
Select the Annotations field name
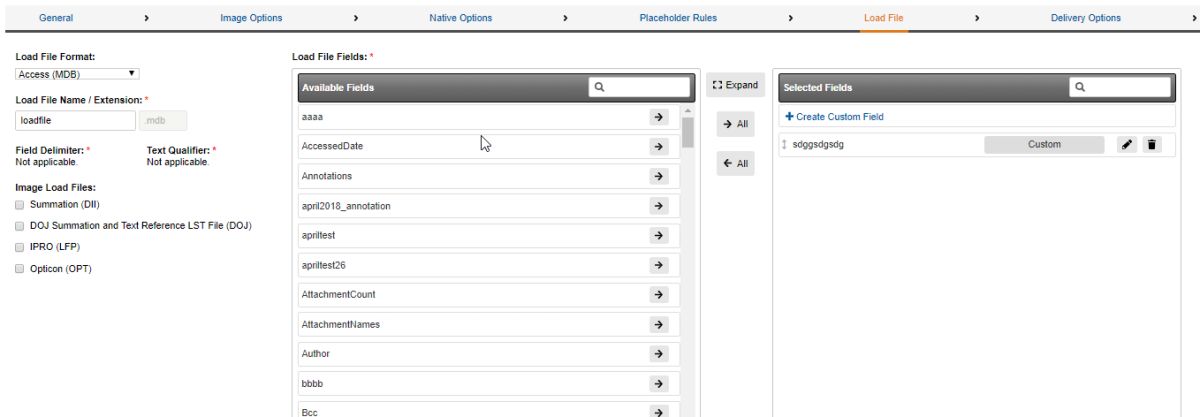[327, 176]
